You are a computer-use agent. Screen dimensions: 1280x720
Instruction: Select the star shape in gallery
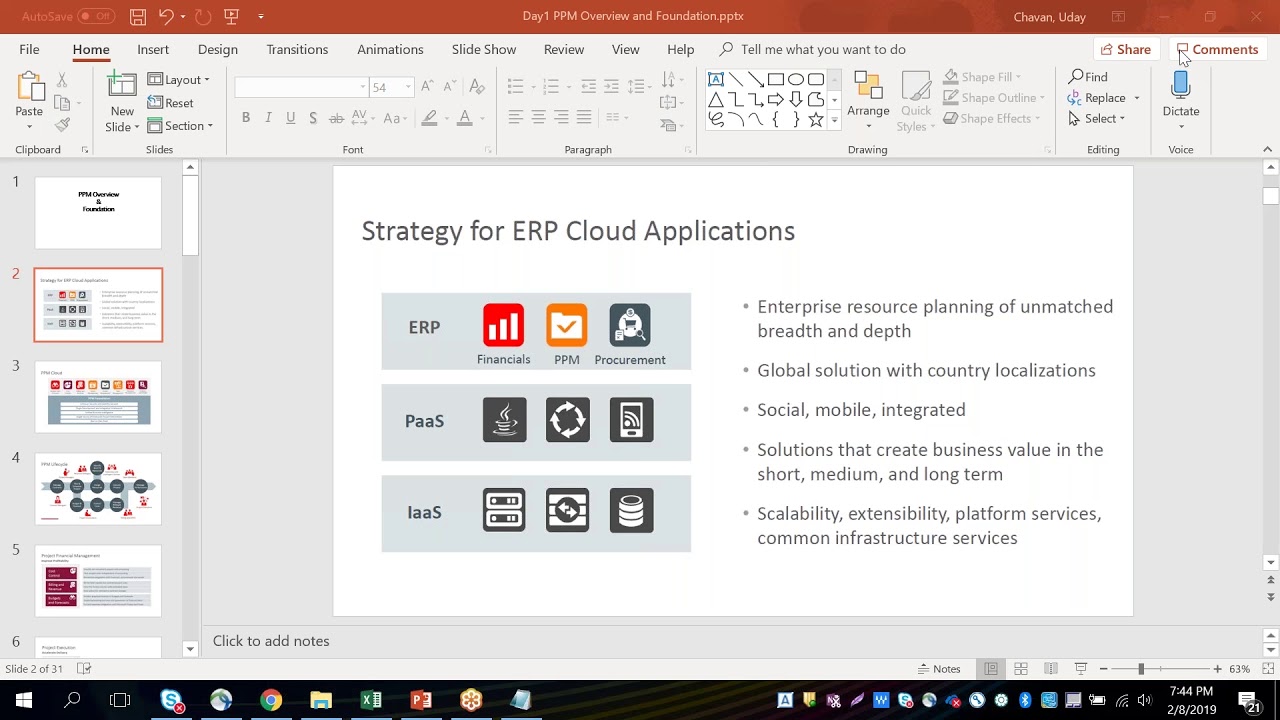click(816, 119)
